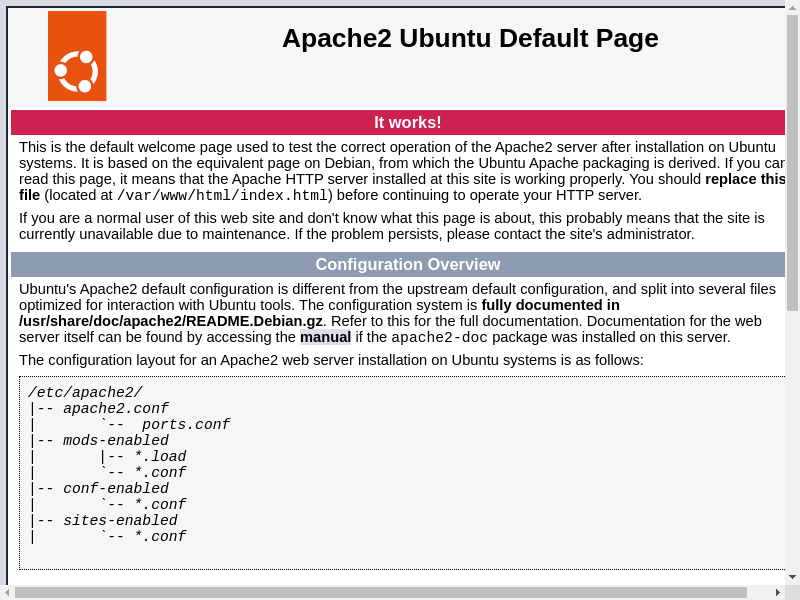
Task: Click the horizontal scrollbar thumb
Action: coord(380,592)
